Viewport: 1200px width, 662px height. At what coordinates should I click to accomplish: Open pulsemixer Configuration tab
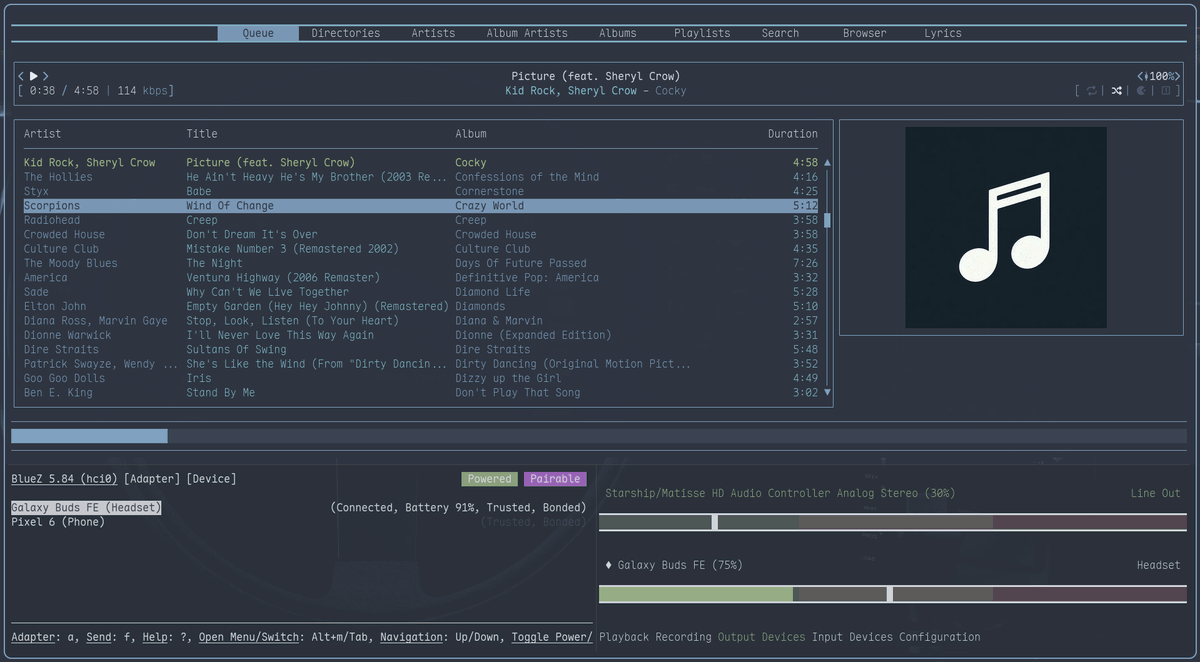[939, 637]
